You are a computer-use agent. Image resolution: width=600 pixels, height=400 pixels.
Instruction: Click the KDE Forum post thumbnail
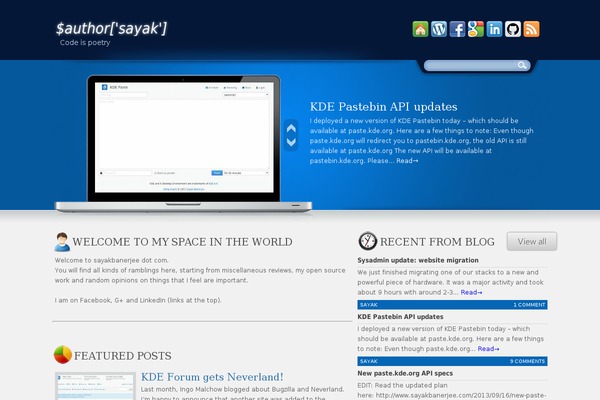95,386
